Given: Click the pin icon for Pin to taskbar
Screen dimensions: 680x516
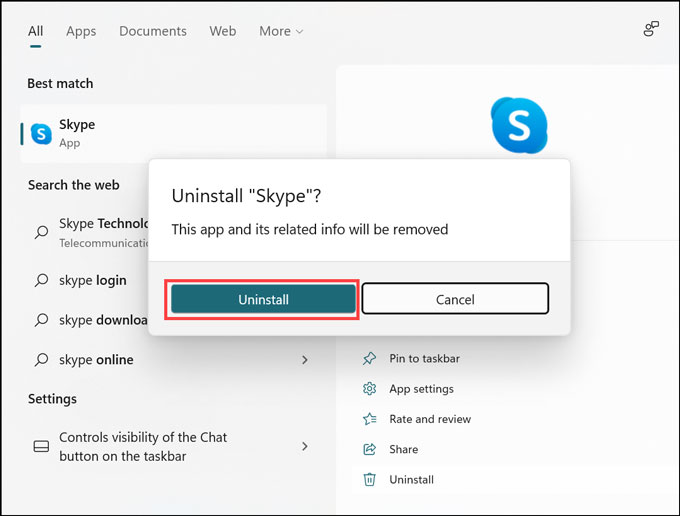Looking at the screenshot, I should (369, 359).
